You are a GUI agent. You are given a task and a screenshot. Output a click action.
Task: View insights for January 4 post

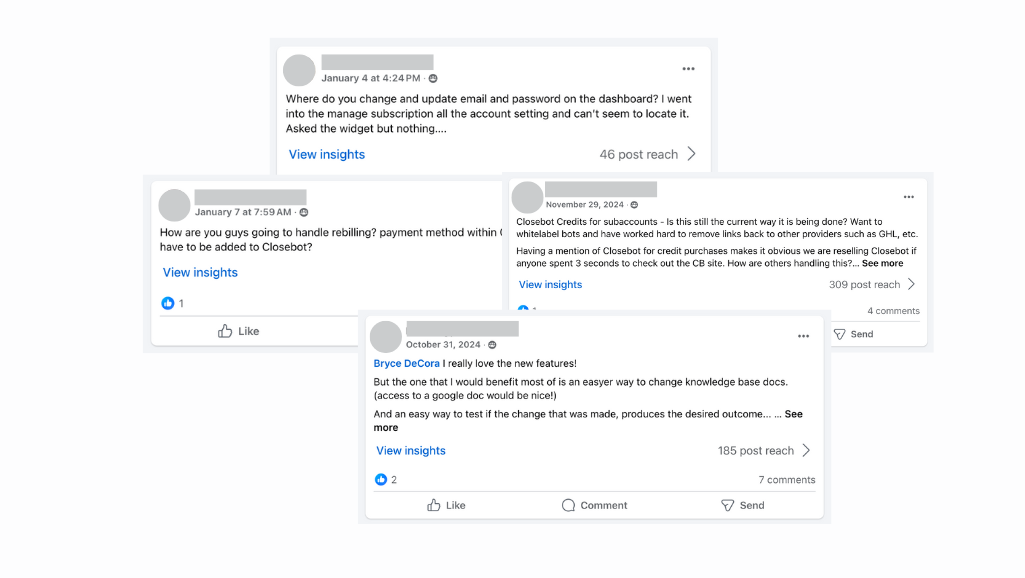click(327, 154)
